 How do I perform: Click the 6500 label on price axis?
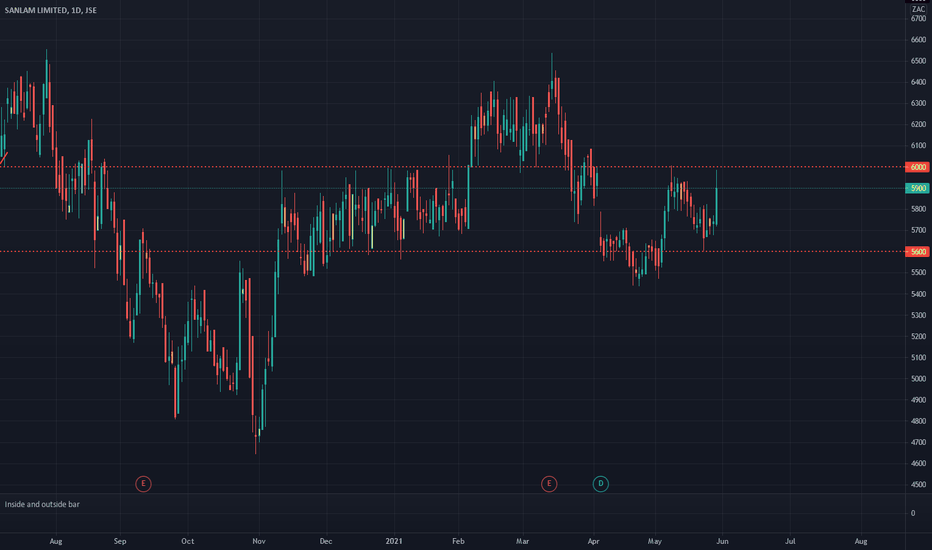click(x=918, y=61)
